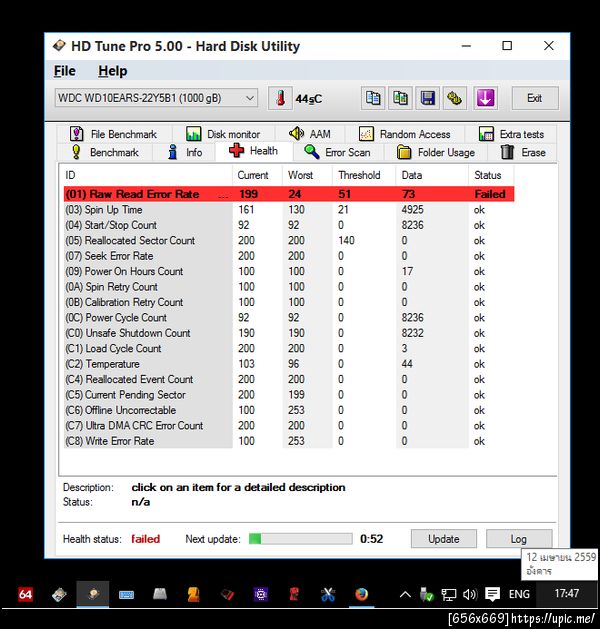Switch to the AAM tab
Viewport: 600px width, 629px height.
[x=310, y=134]
